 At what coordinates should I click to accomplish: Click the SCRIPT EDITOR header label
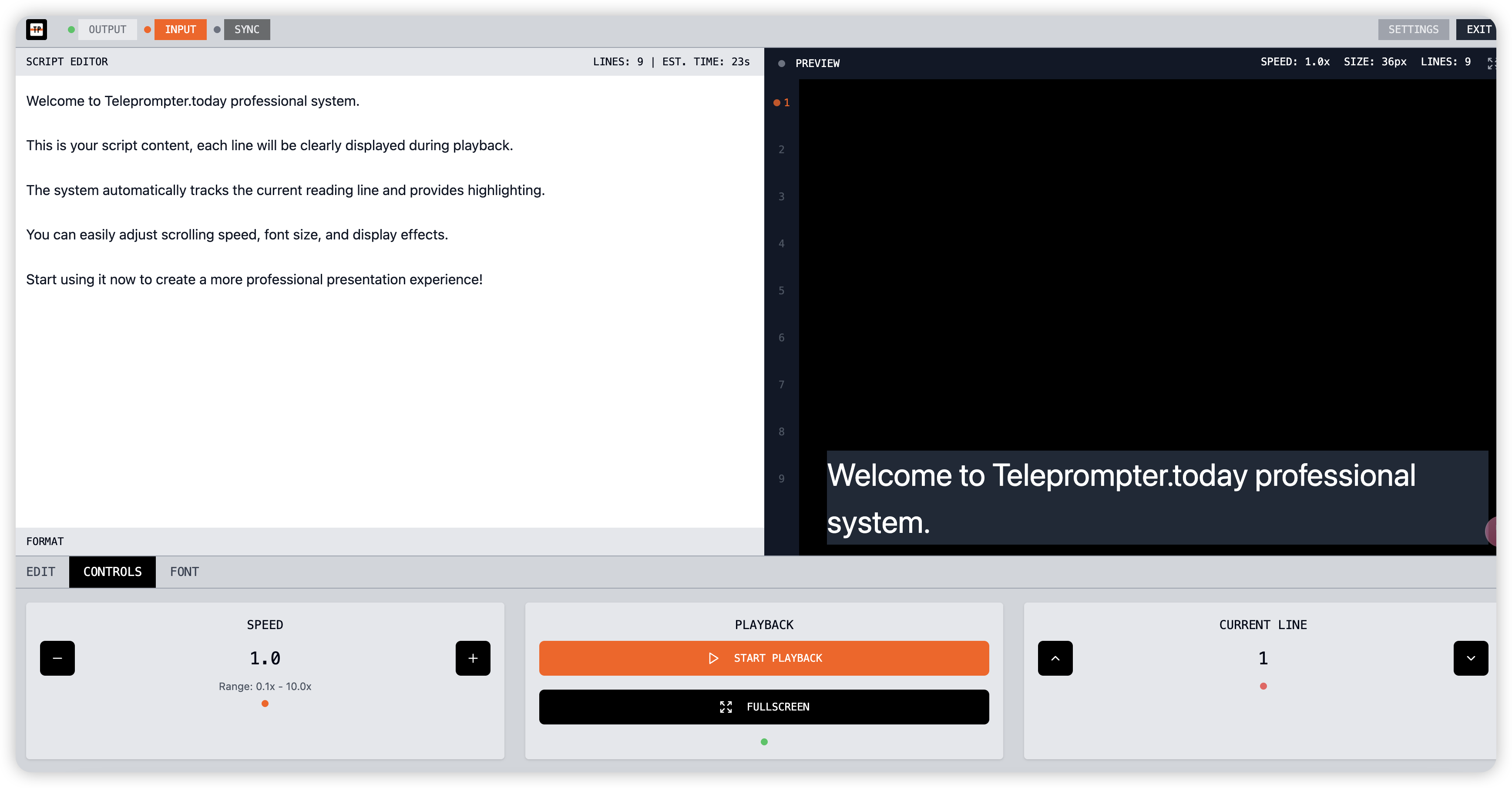pyautogui.click(x=67, y=62)
